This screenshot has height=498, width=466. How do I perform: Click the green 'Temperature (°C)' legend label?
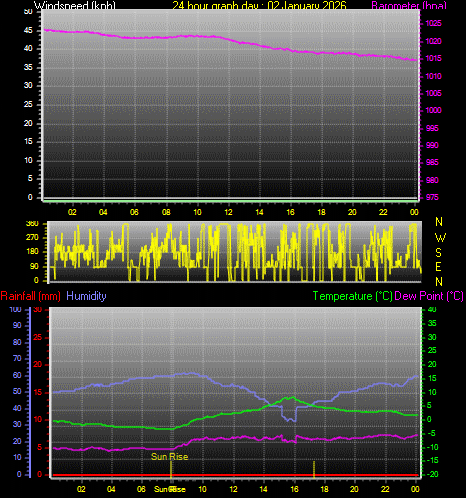[x=352, y=296]
